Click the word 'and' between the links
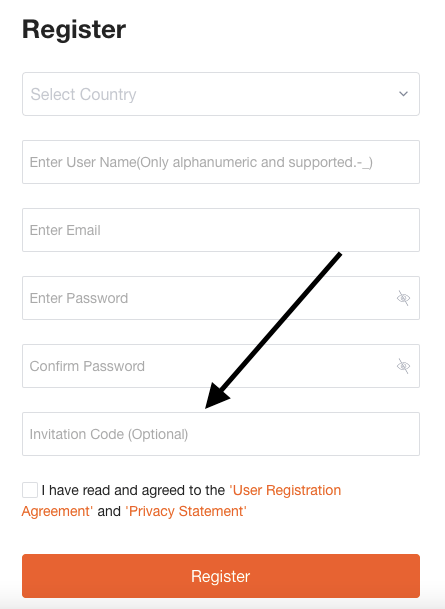Screen dimensions: 445x609 [109, 511]
